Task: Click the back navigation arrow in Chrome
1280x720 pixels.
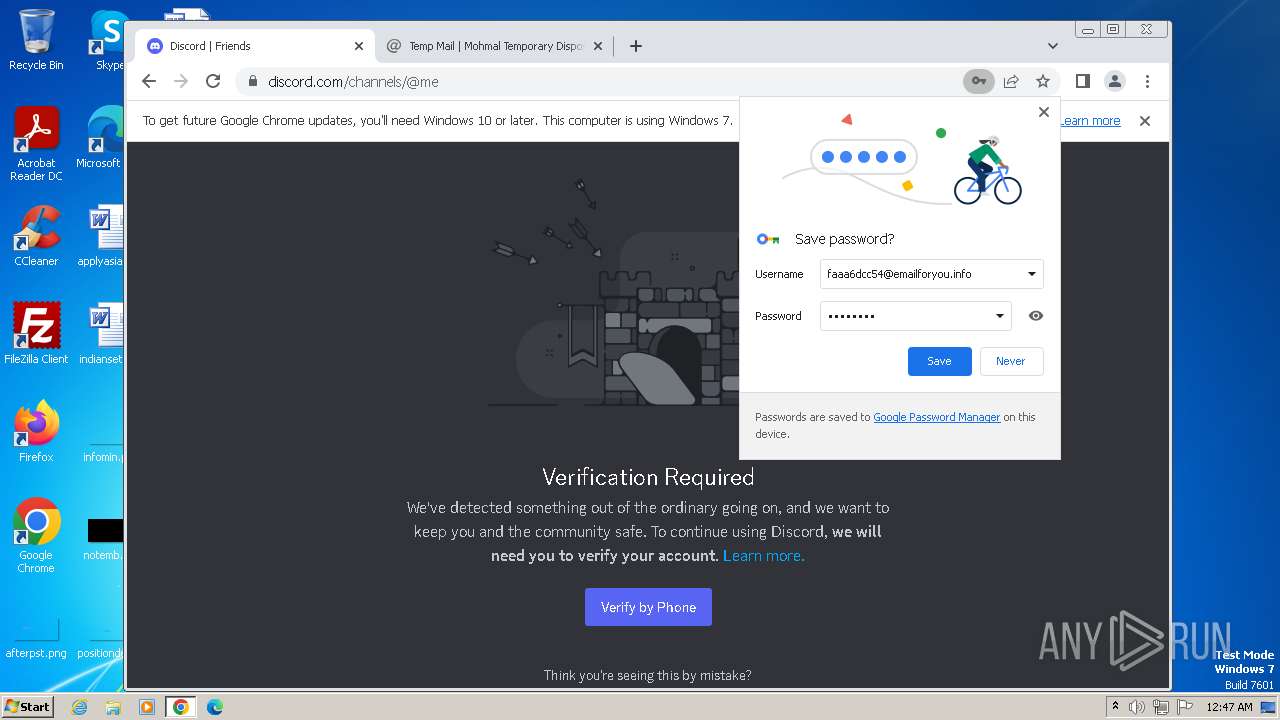Action: (x=149, y=81)
